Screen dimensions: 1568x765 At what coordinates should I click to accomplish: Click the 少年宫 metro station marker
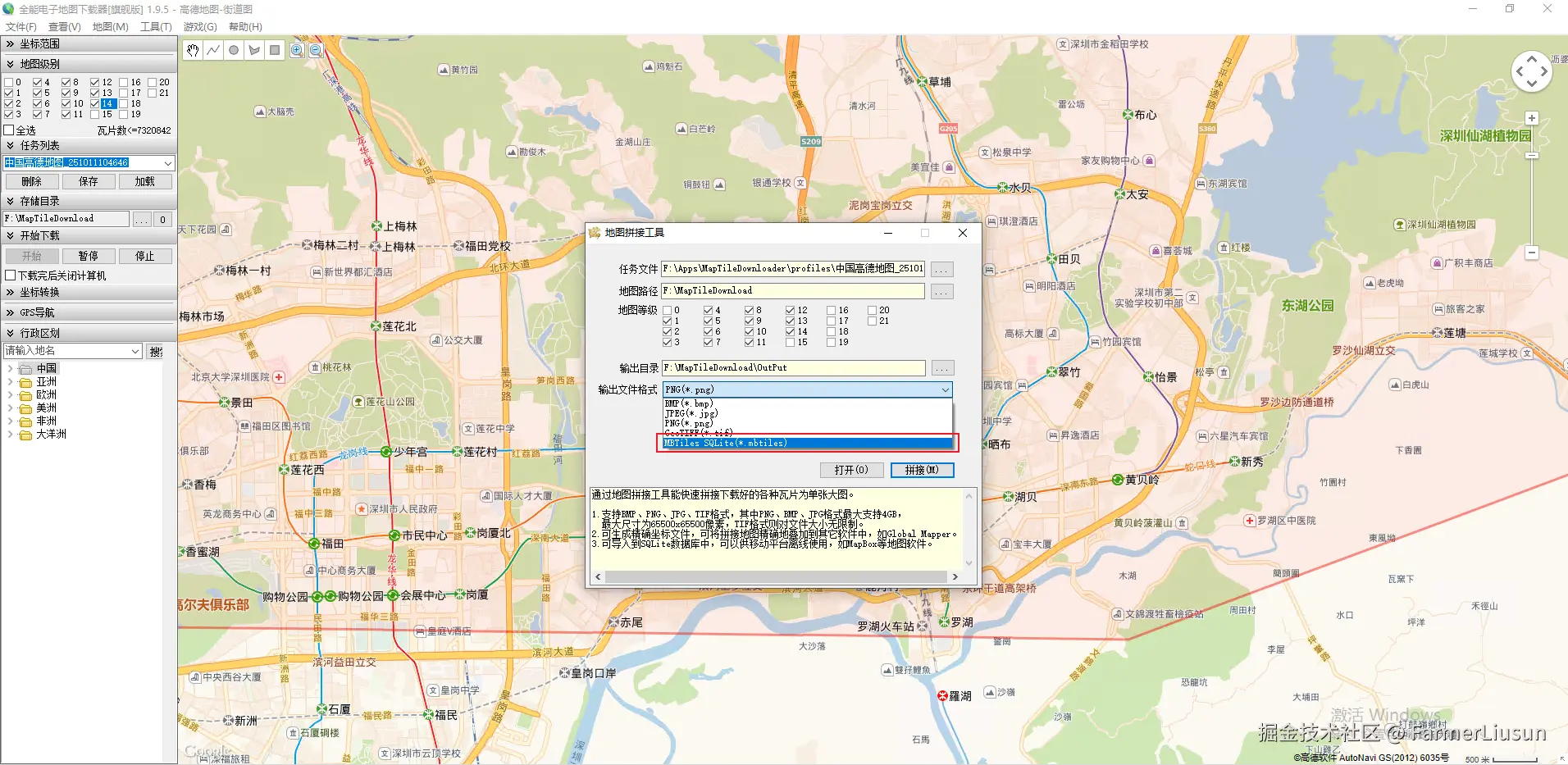[385, 452]
